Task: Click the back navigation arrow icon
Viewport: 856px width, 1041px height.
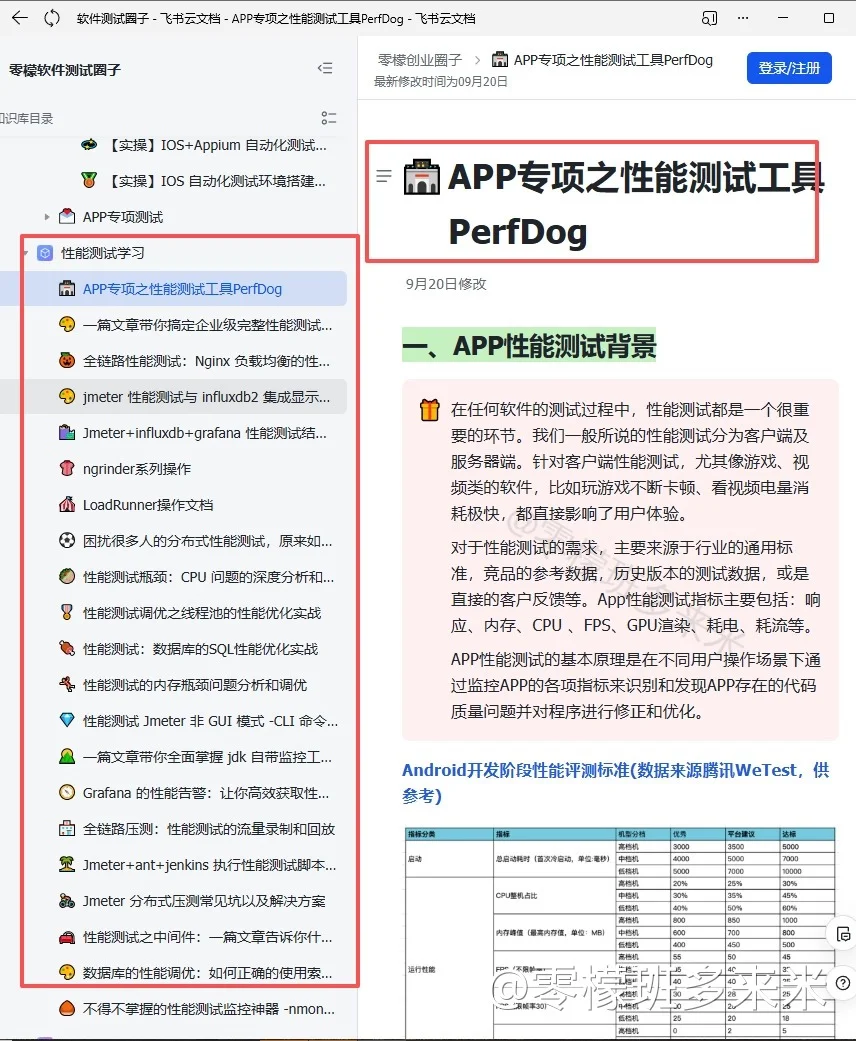Action: (x=20, y=18)
